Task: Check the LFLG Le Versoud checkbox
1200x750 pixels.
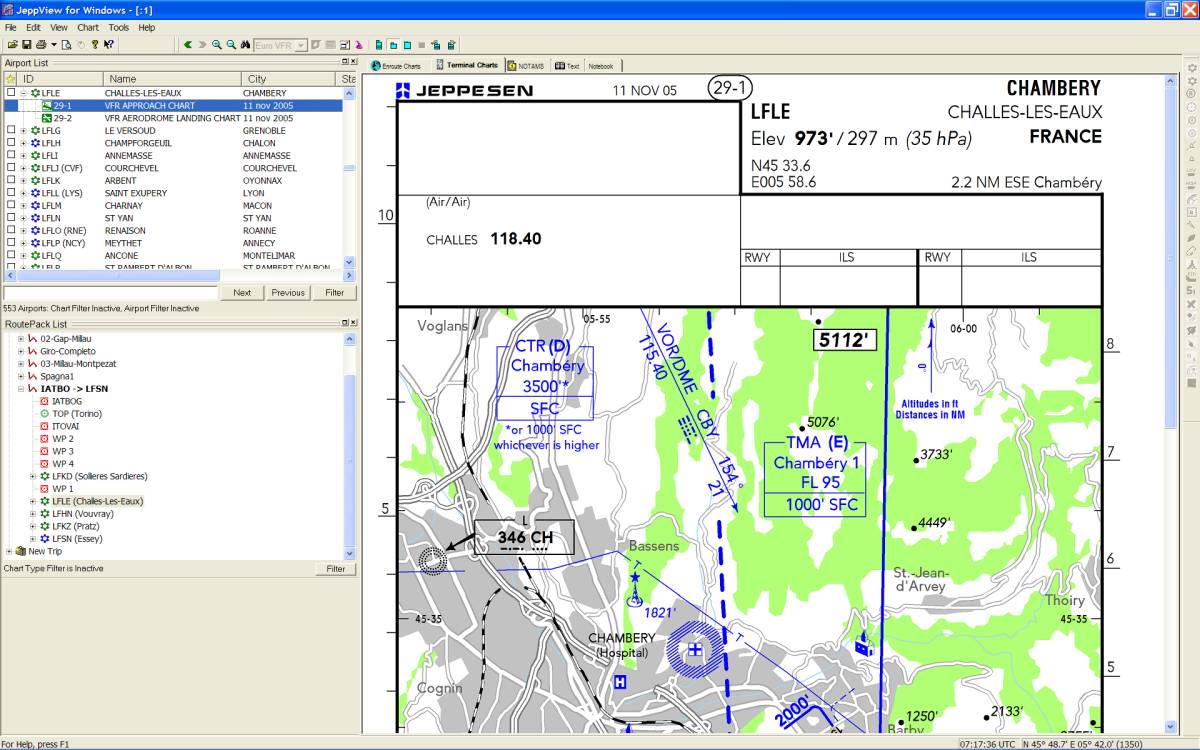Action: 11,131
